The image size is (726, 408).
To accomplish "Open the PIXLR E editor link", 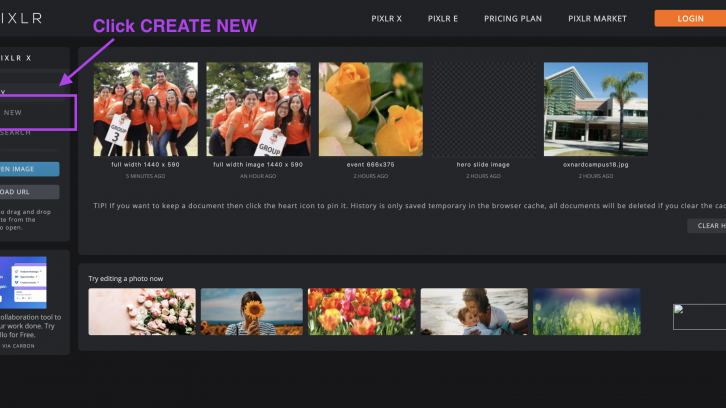I will click(x=443, y=19).
